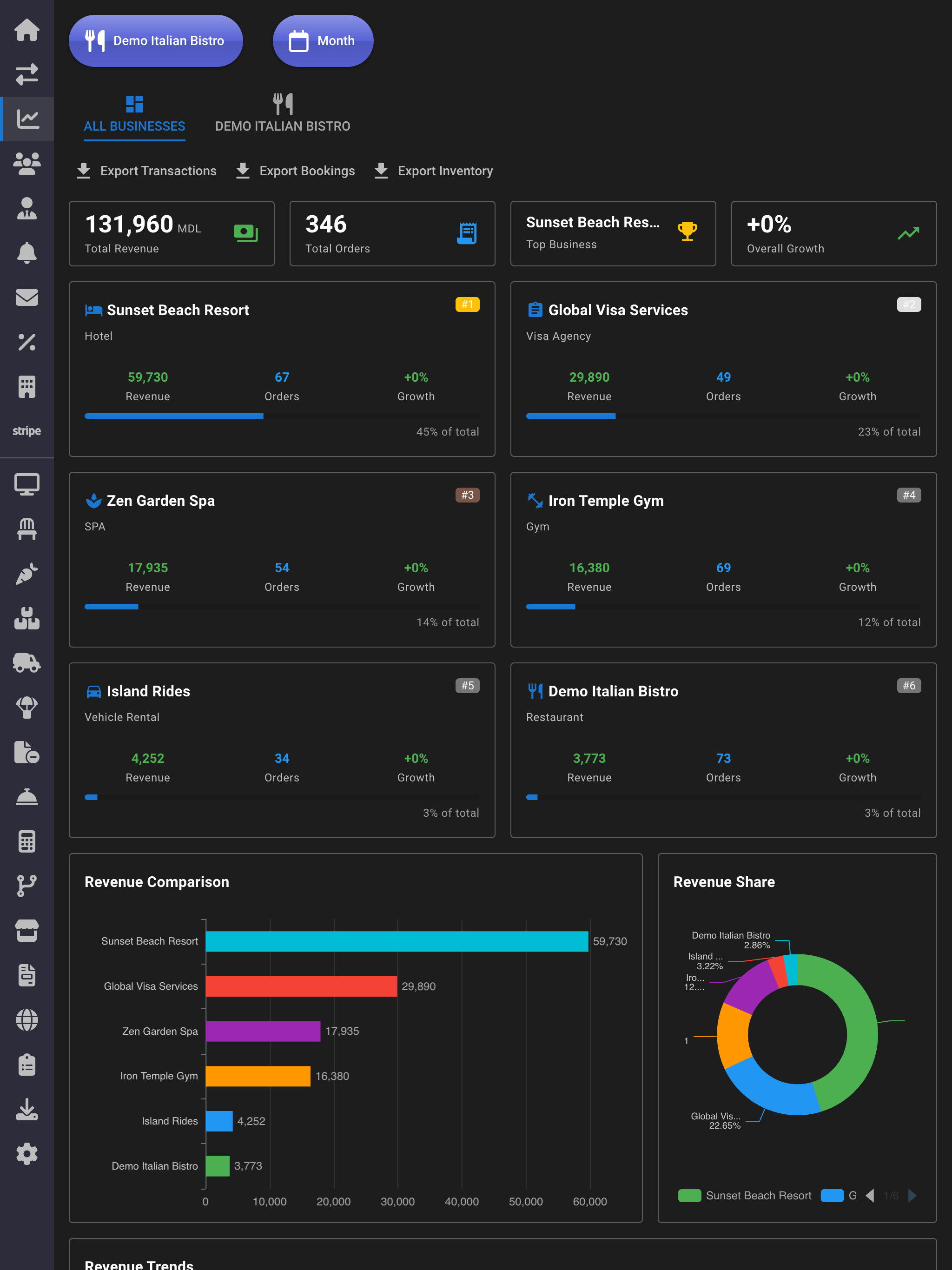The width and height of the screenshot is (952, 1270).
Task: Click the orange Iron Temple Gym chart bar
Action: coord(258,1076)
